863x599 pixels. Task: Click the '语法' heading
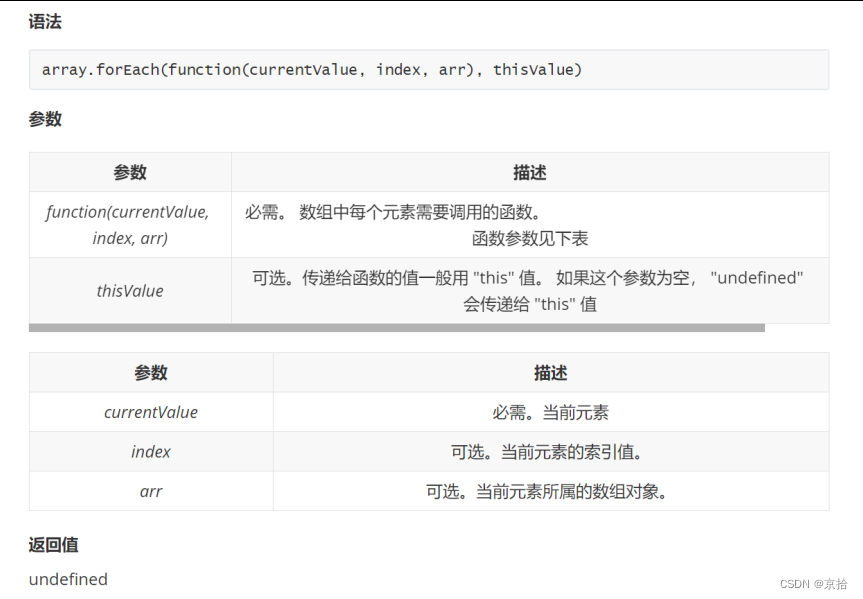click(x=45, y=22)
